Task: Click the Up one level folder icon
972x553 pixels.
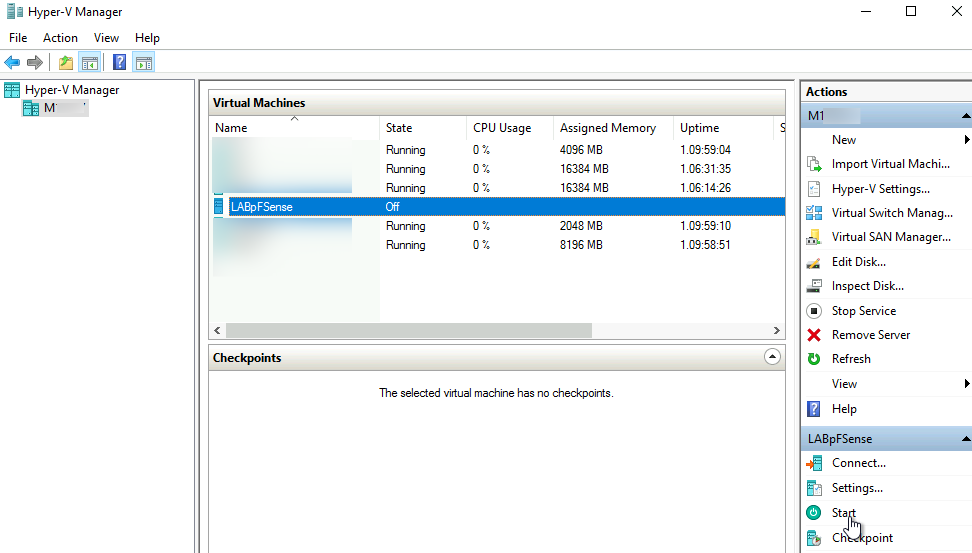Action: click(66, 63)
